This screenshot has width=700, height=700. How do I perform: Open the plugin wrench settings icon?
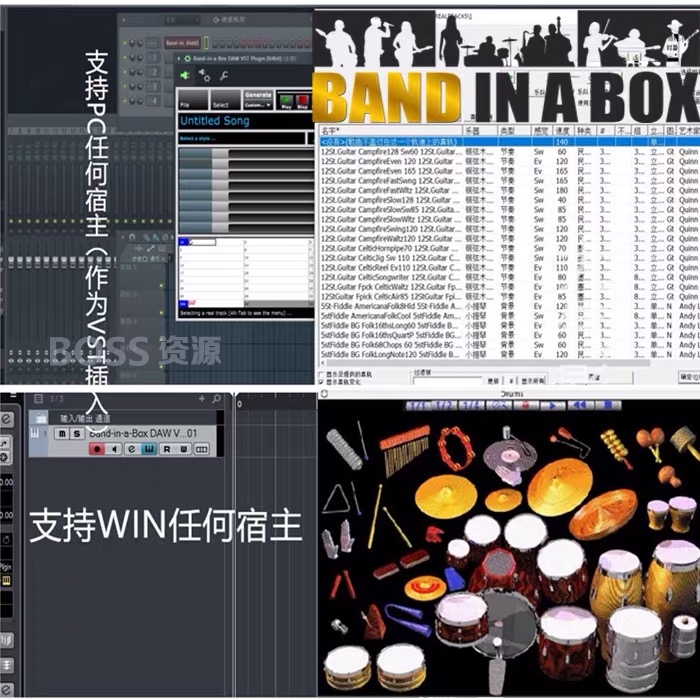224,75
